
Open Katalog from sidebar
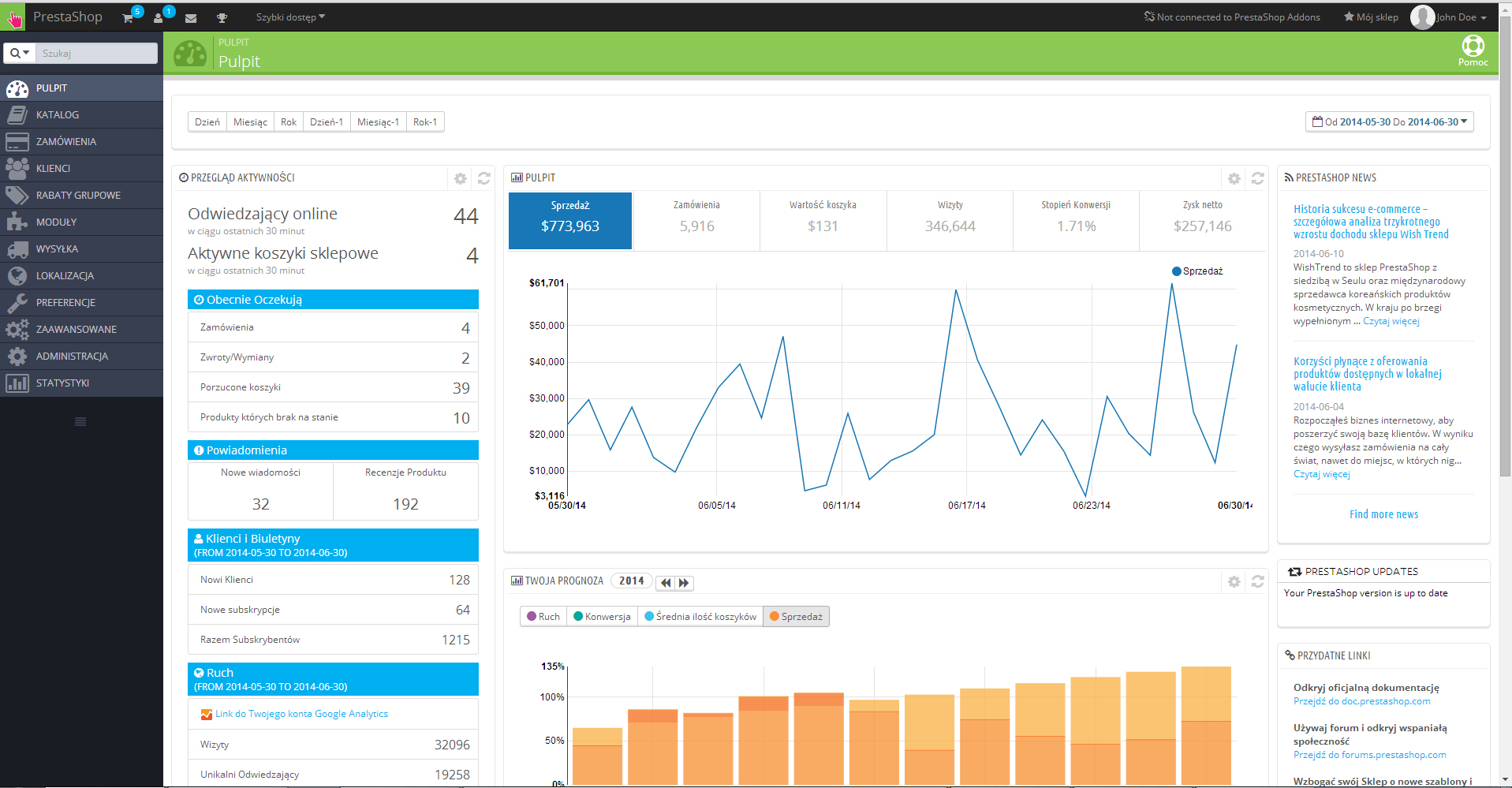pos(81,115)
